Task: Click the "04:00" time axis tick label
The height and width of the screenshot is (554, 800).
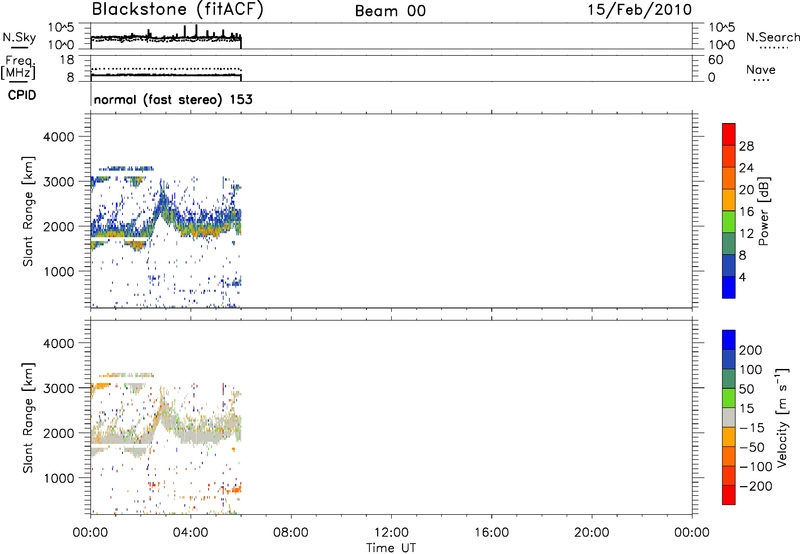Action: [190, 533]
